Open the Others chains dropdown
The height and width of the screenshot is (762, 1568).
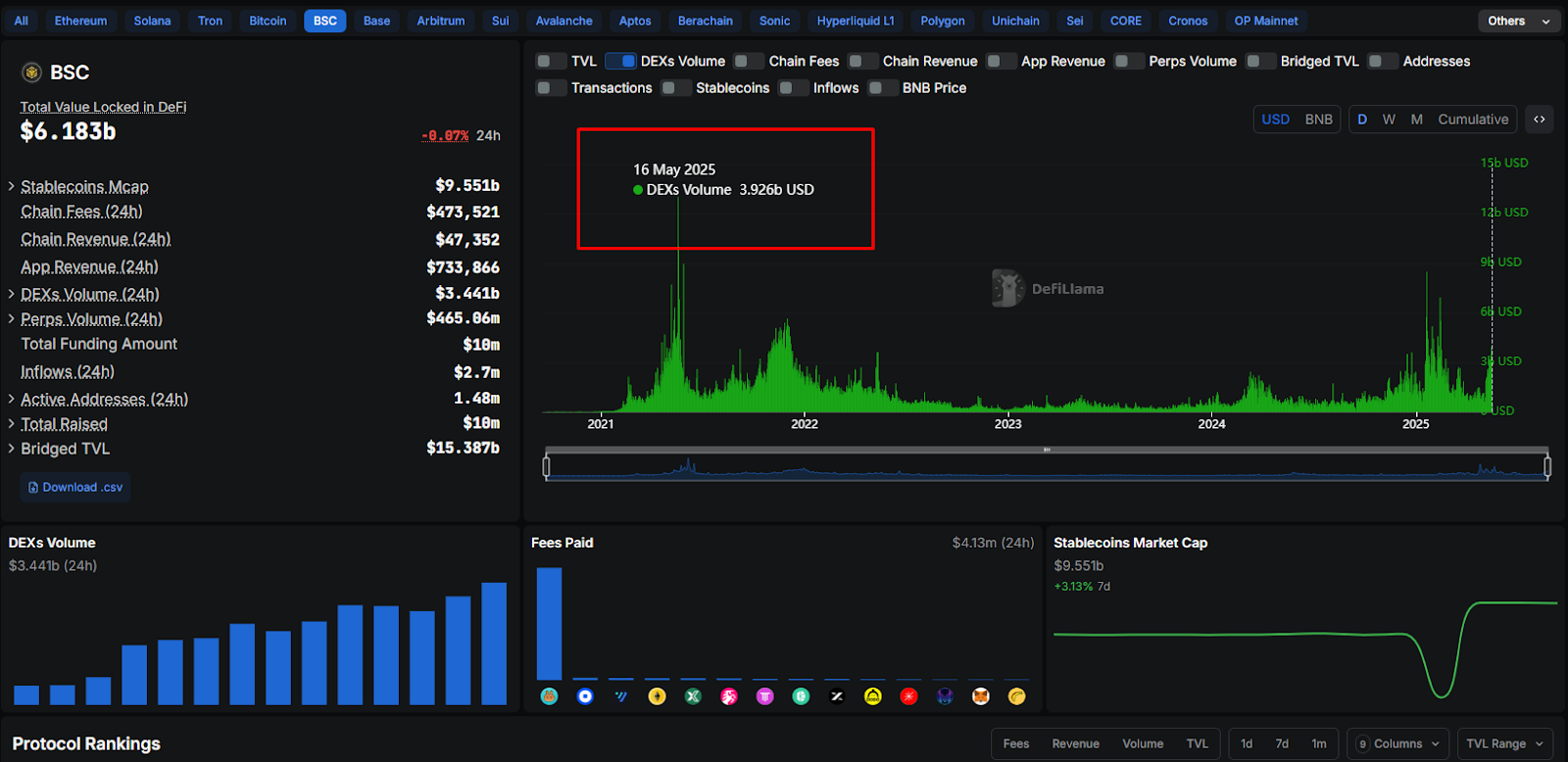pyautogui.click(x=1519, y=21)
